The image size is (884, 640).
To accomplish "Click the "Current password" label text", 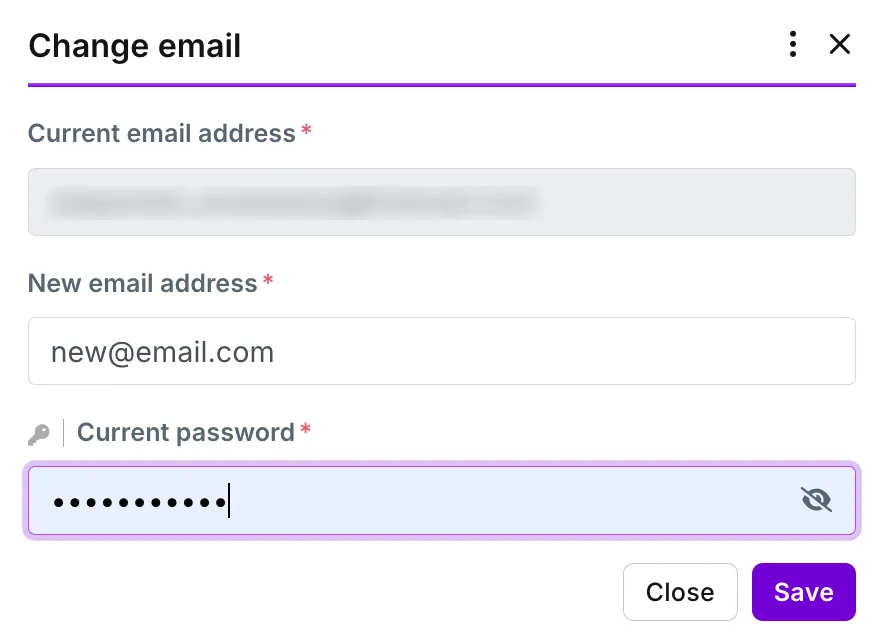I will (185, 433).
